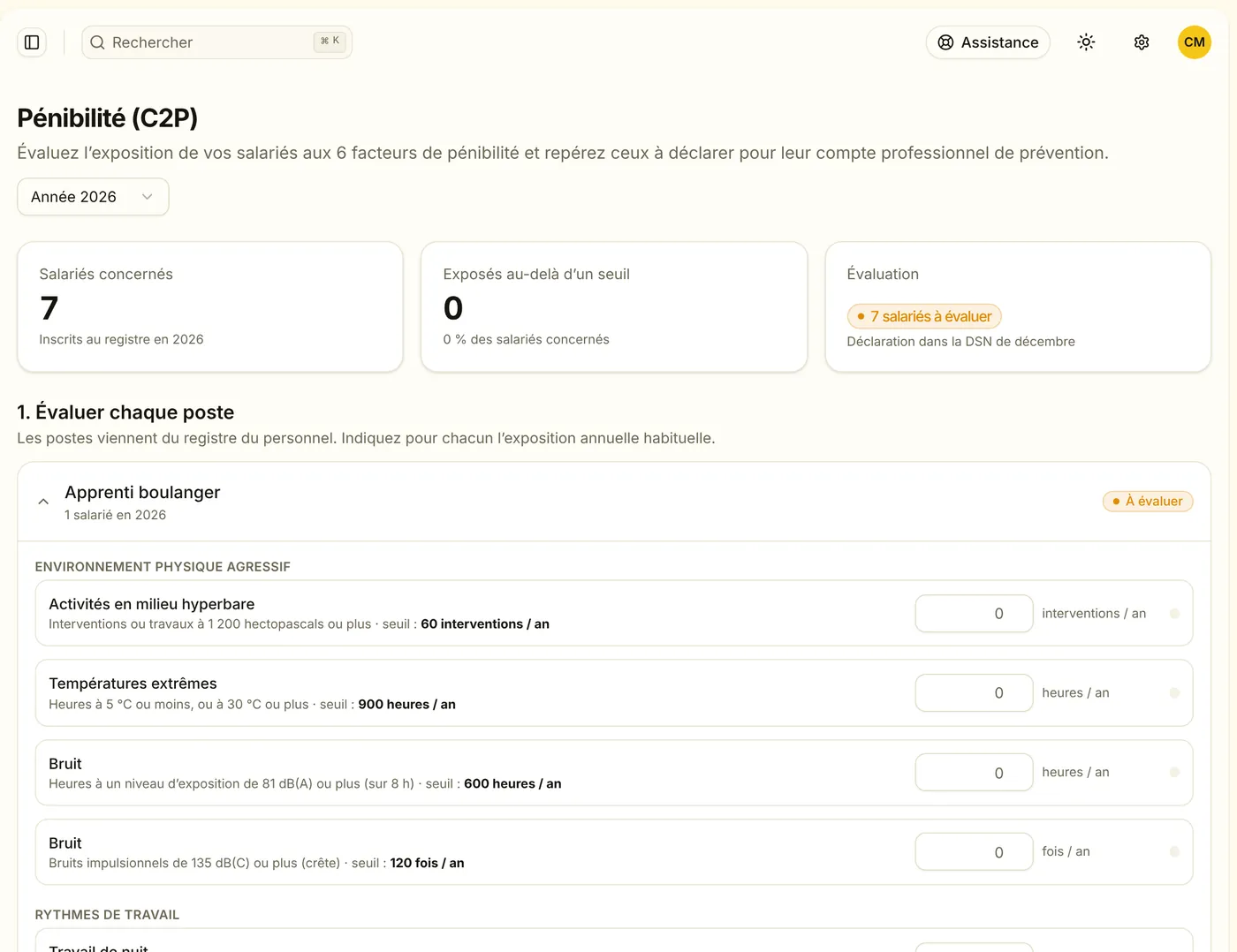Image resolution: width=1237 pixels, height=952 pixels.
Task: Click the ⌘K shortcut hint
Action: (330, 42)
